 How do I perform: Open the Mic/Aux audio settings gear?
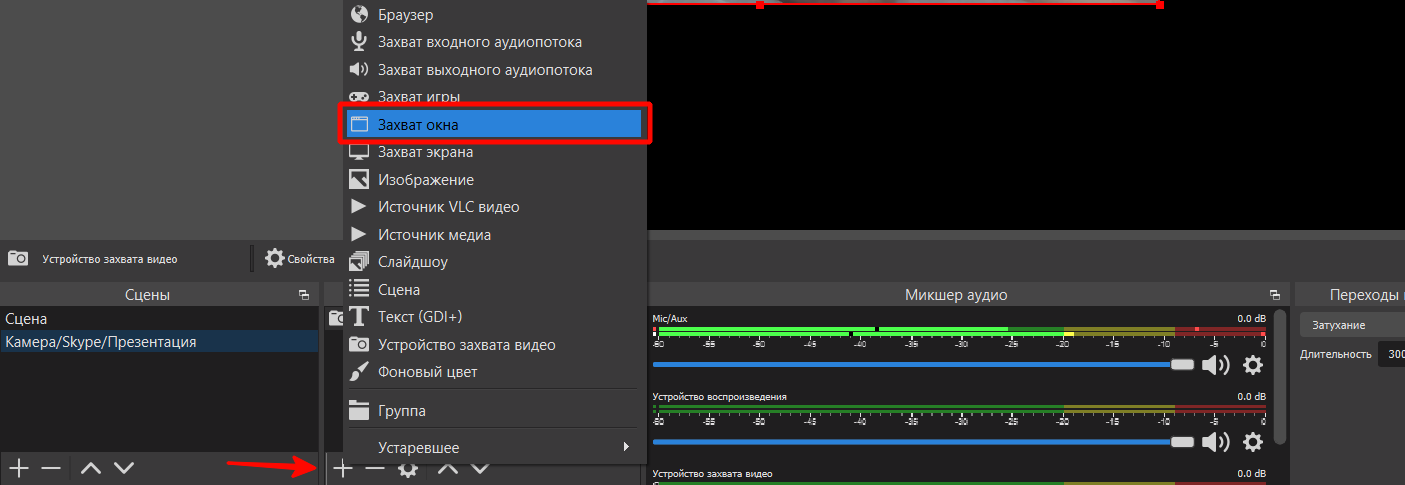(x=1252, y=365)
